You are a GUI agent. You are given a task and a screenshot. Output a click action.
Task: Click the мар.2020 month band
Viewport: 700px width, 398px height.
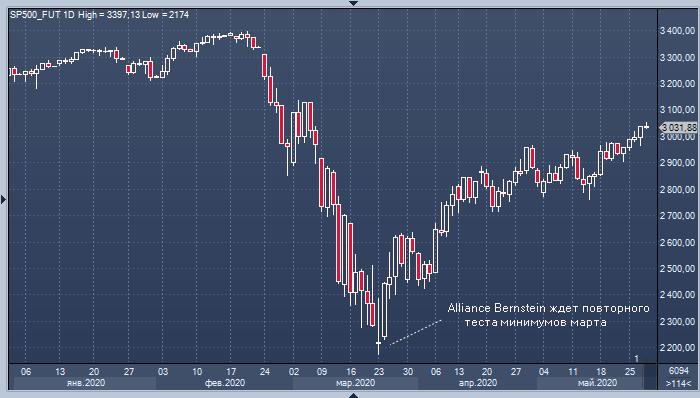point(355,383)
